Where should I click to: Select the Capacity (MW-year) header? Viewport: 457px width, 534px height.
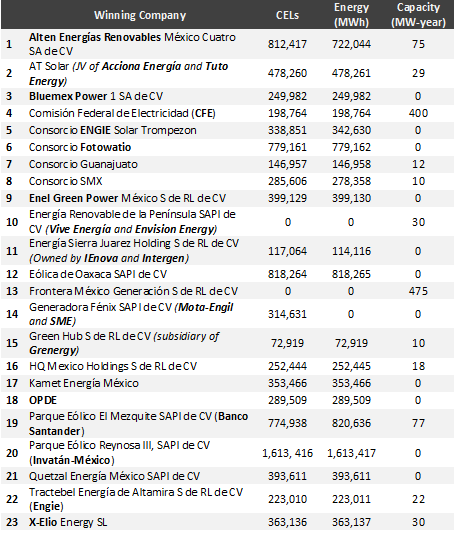tap(418, 15)
